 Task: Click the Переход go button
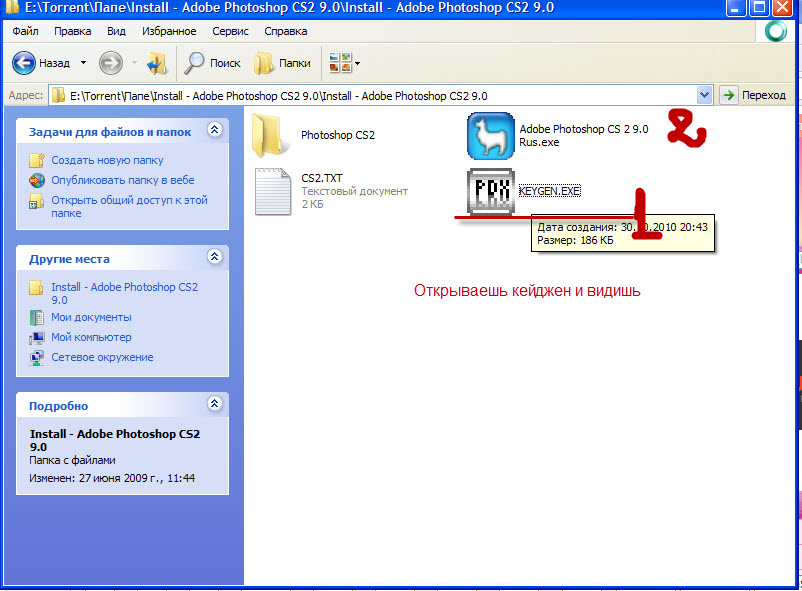click(753, 95)
